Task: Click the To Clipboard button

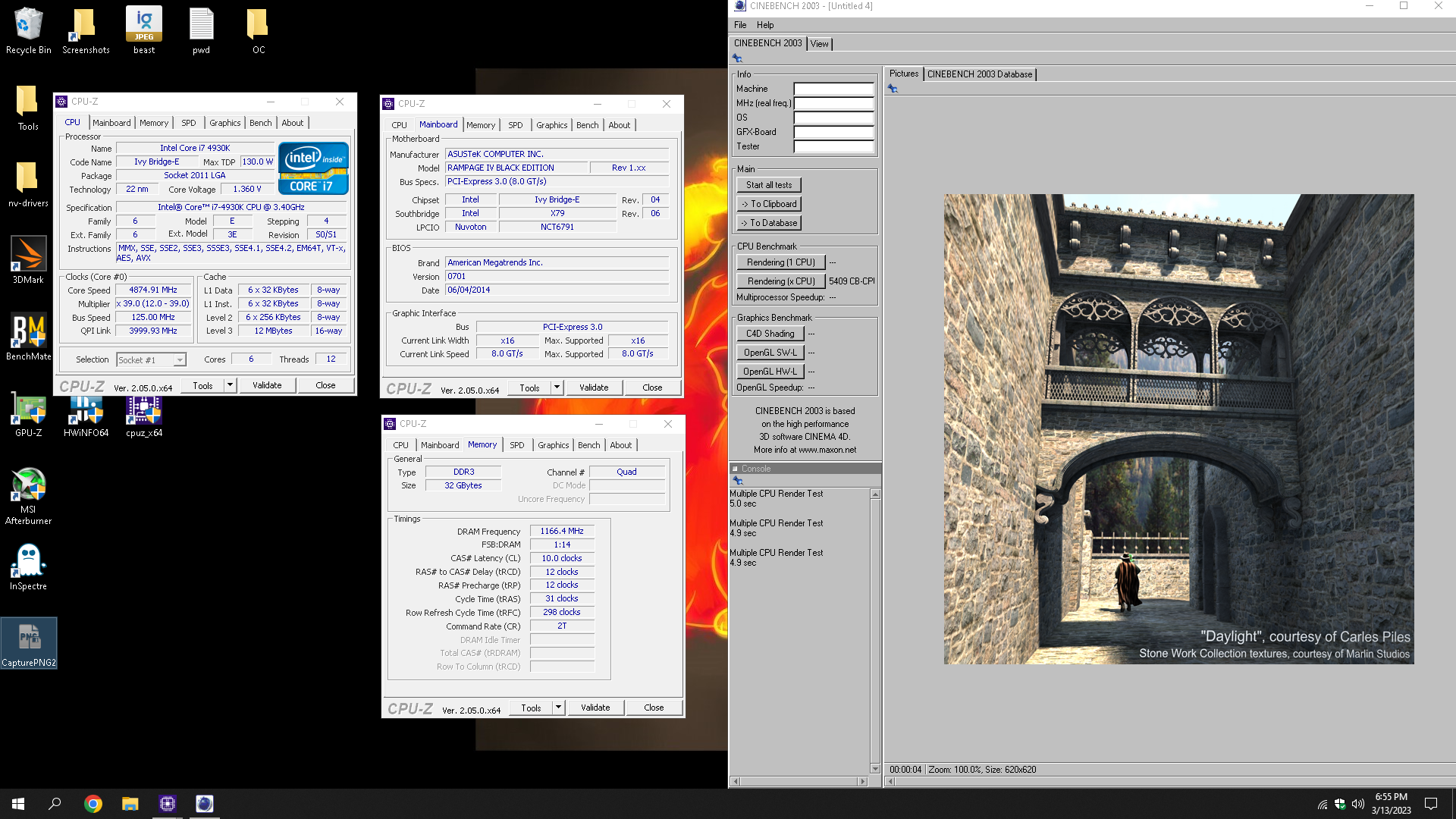Action: pyautogui.click(x=768, y=204)
